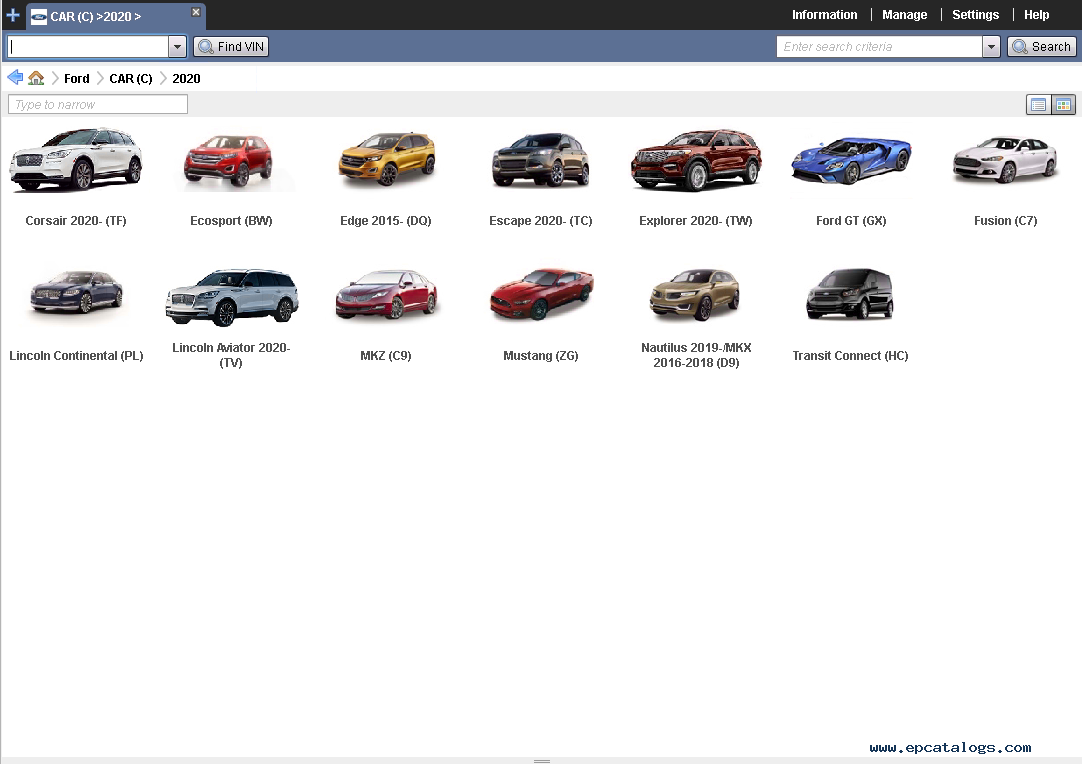Viewport: 1082px width, 764px height.
Task: Select the Mustang (ZG) vehicle thumbnail
Action: click(541, 296)
